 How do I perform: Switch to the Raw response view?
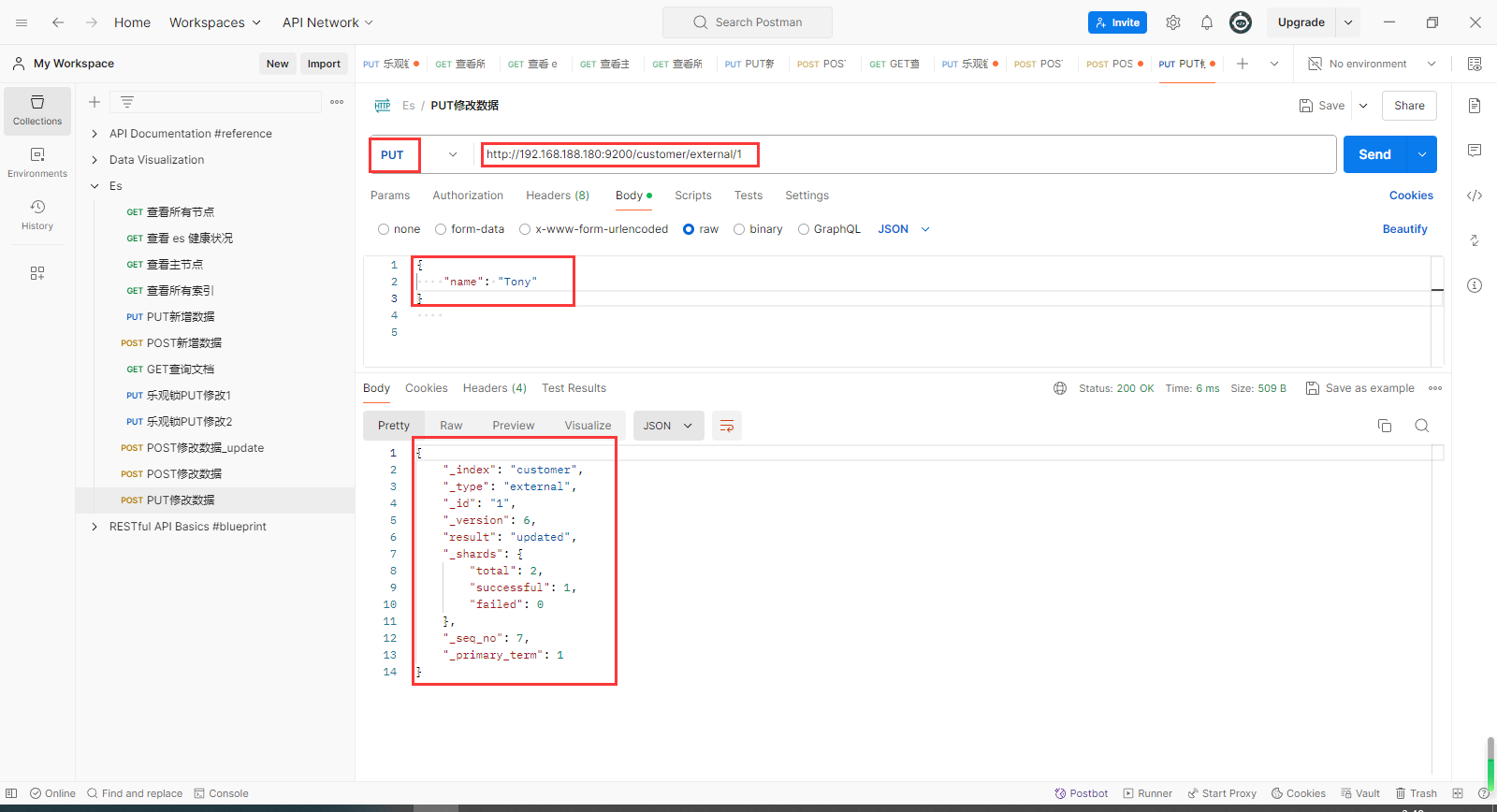coord(451,426)
